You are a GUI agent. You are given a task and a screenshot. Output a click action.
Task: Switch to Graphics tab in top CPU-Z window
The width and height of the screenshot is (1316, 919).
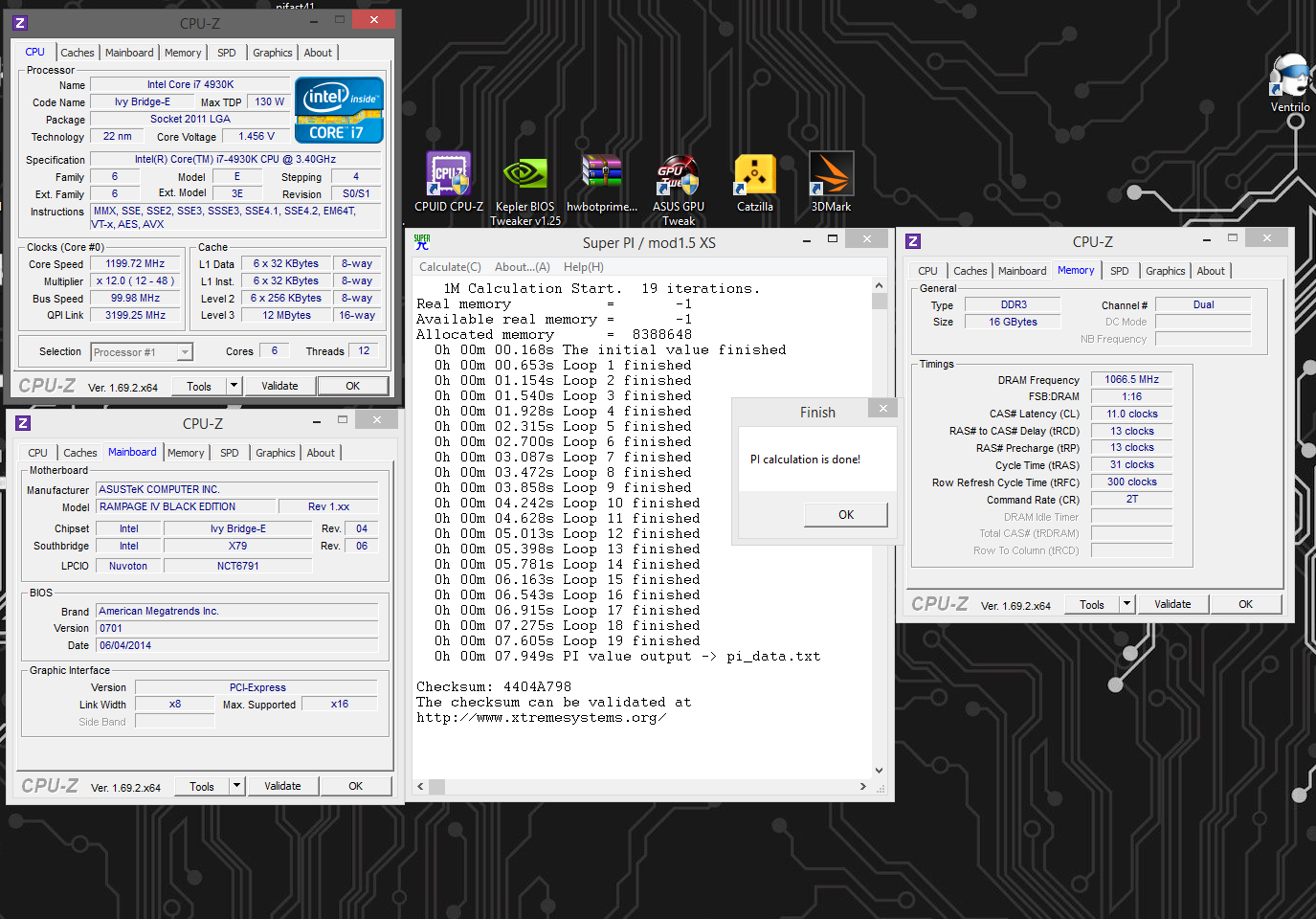coord(273,53)
